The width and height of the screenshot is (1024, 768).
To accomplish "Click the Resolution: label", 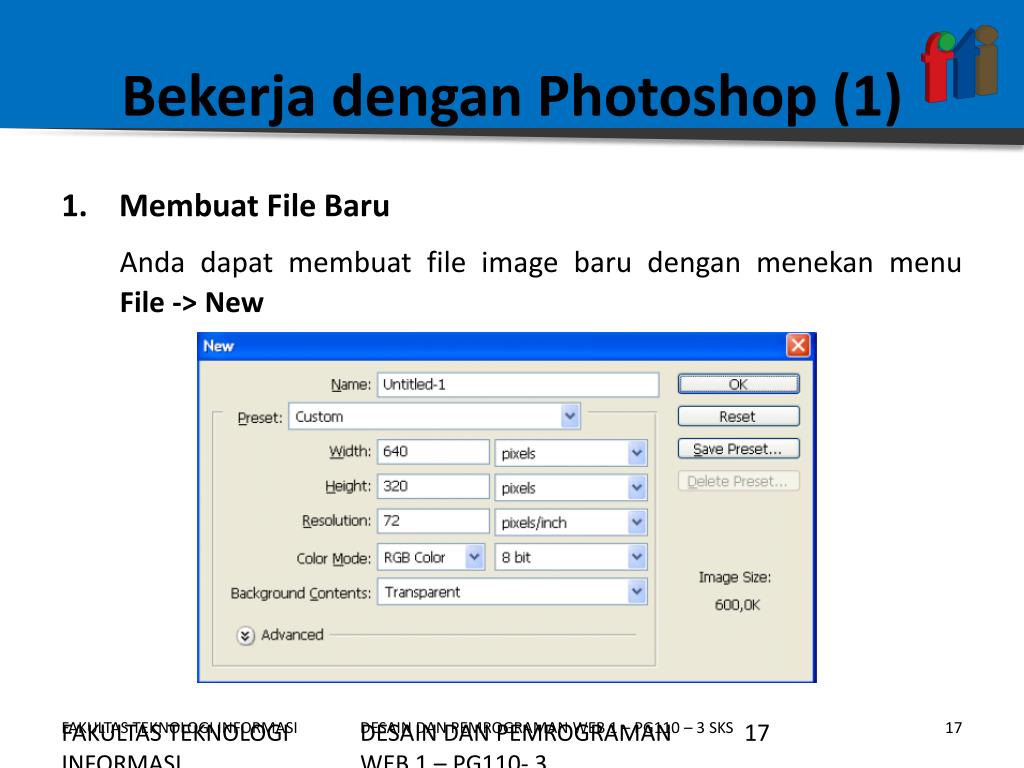I will point(336,521).
